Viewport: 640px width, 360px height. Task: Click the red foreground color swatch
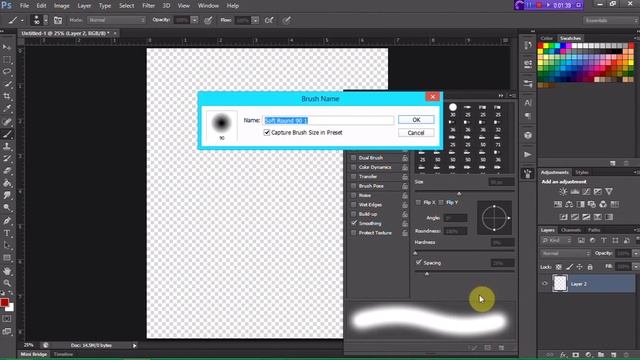pos(4,302)
